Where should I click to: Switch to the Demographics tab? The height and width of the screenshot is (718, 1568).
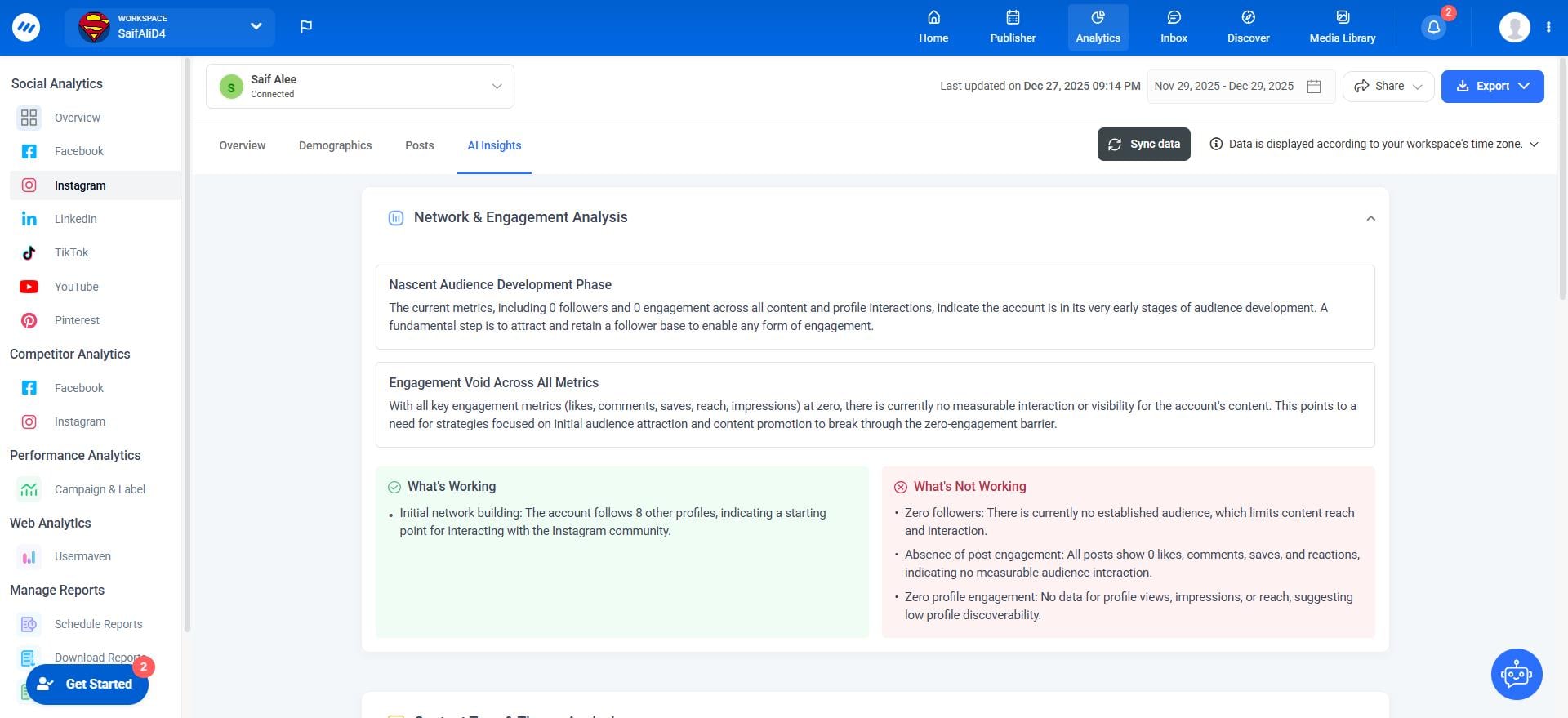(x=335, y=145)
